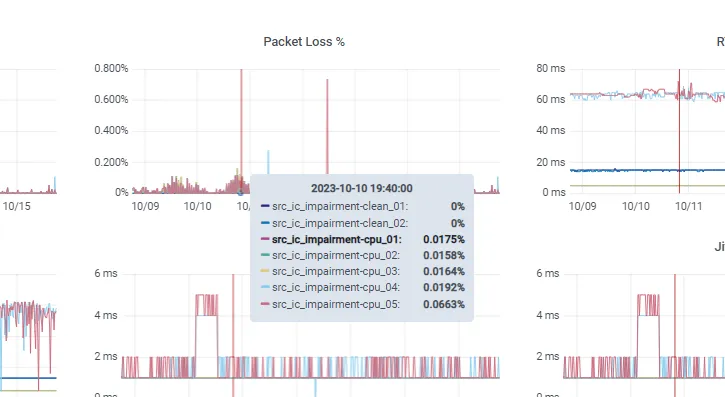Click the 0.800% y-axis label
Viewport: 725px width, 397px height.
click(x=111, y=68)
